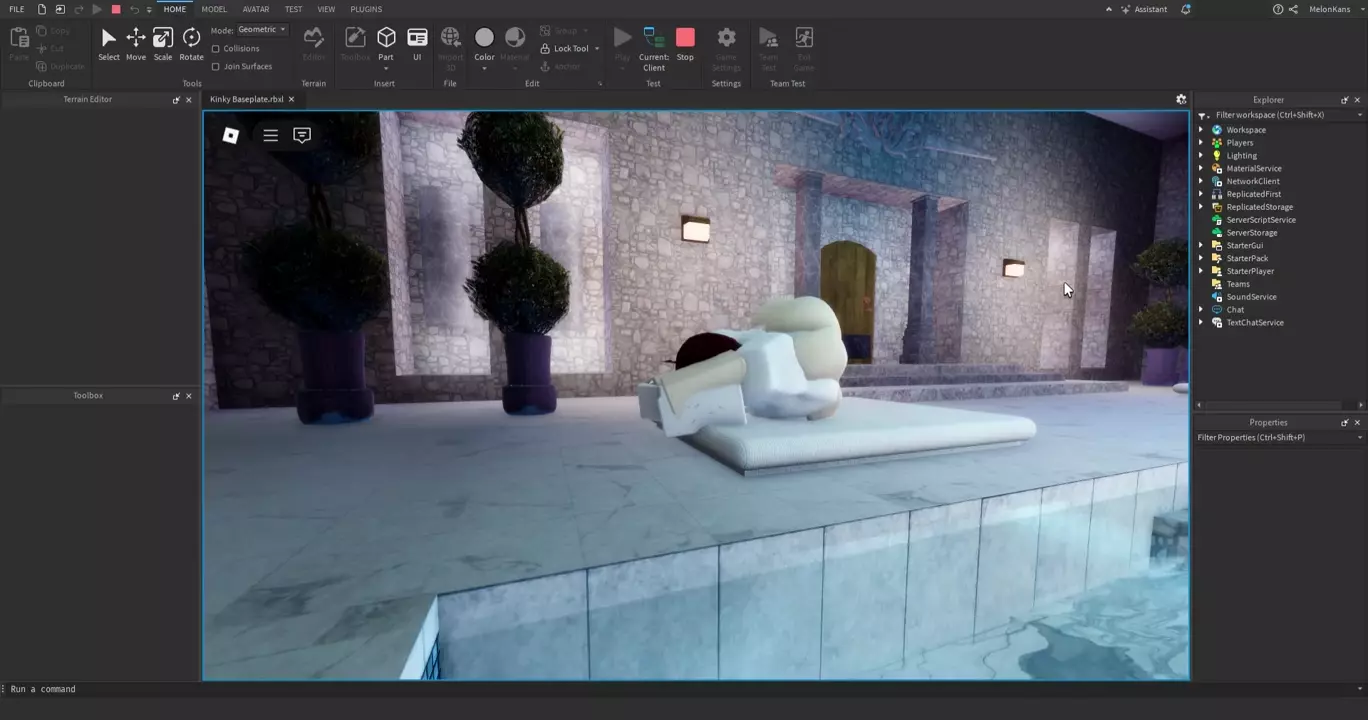Insert a new Part

pos(386,38)
